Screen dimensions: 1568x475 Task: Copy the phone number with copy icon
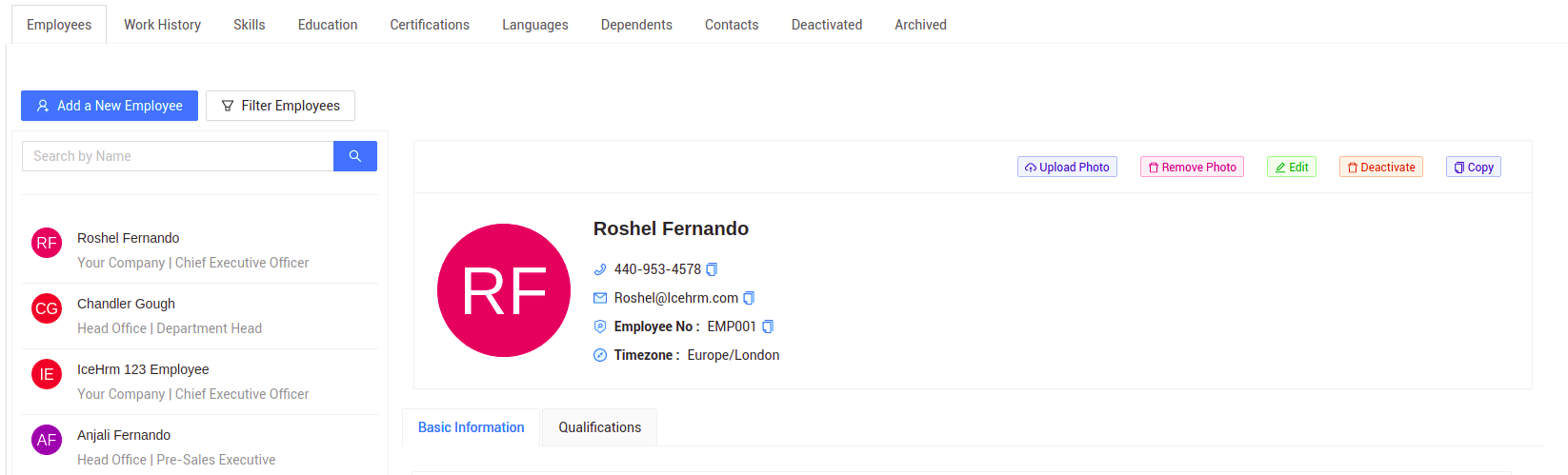[712, 269]
